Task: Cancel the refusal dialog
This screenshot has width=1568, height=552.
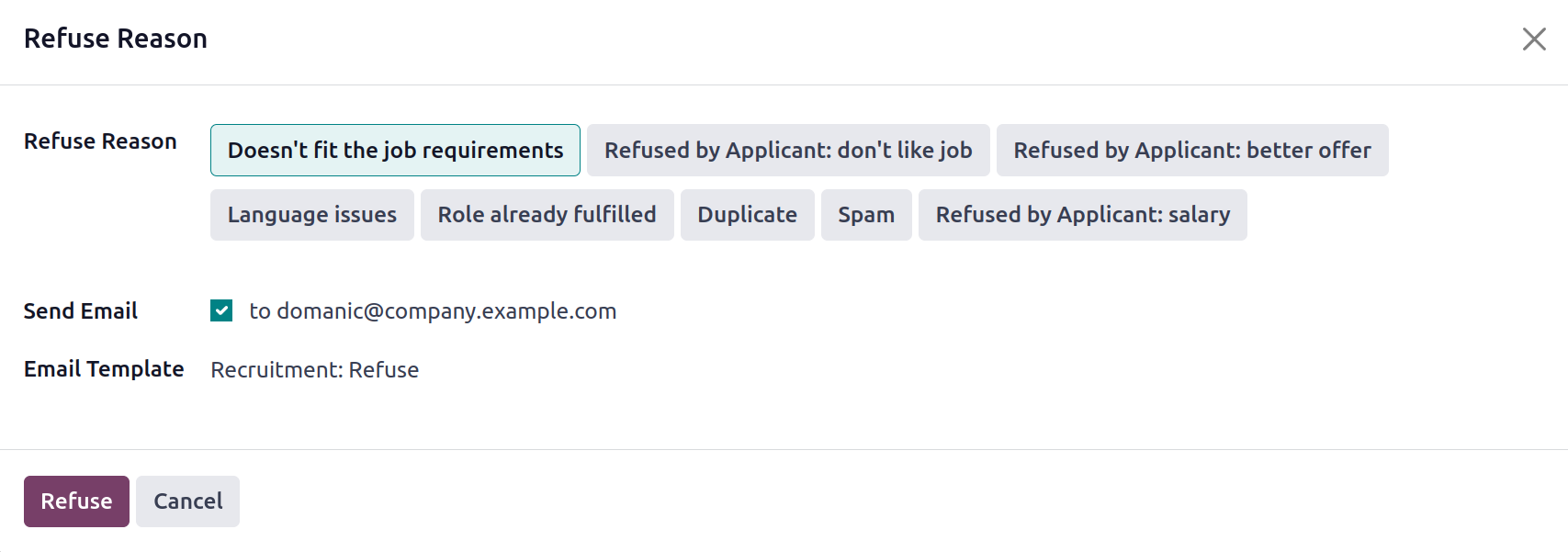Action: (x=188, y=501)
